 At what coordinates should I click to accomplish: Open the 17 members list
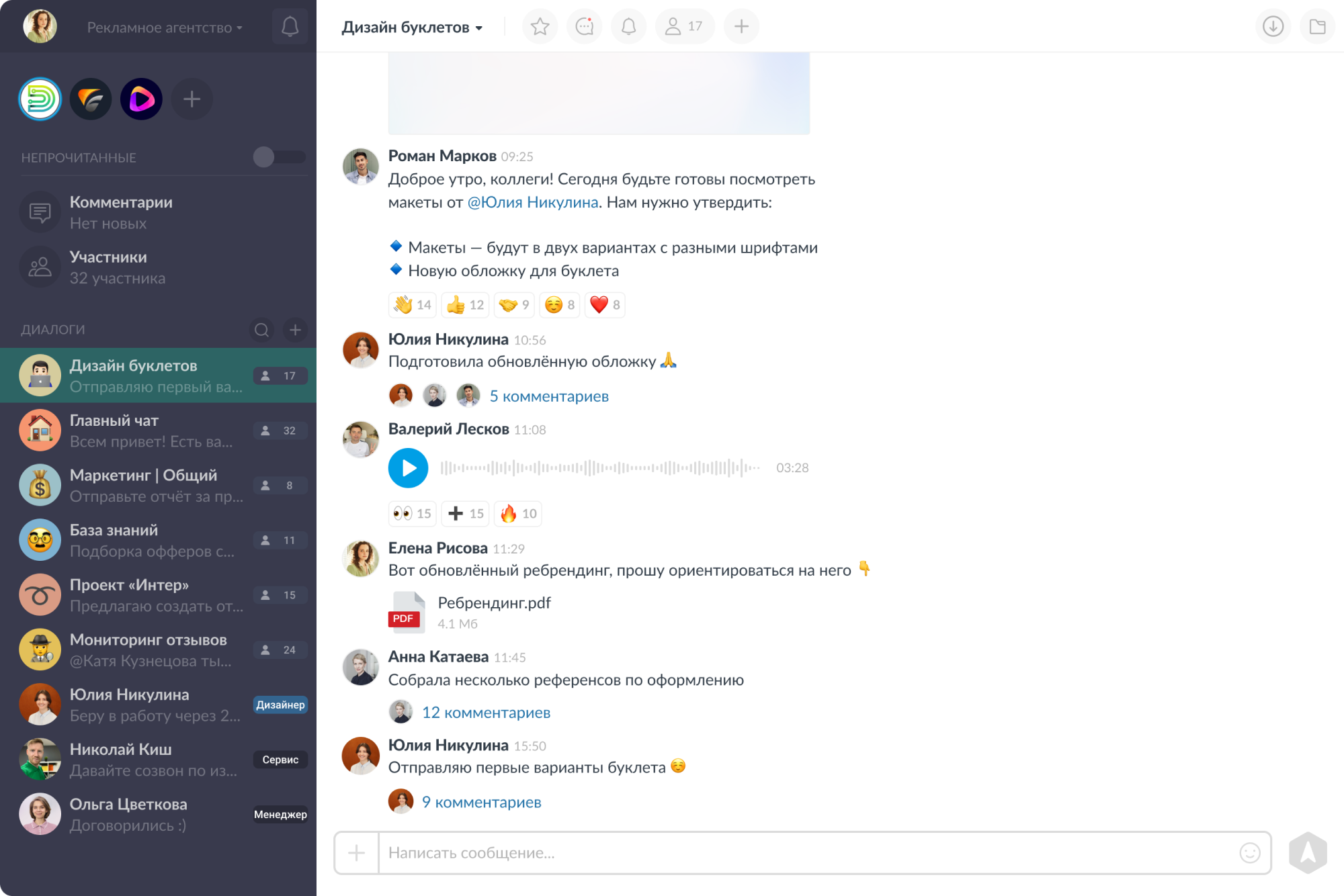pyautogui.click(x=684, y=27)
